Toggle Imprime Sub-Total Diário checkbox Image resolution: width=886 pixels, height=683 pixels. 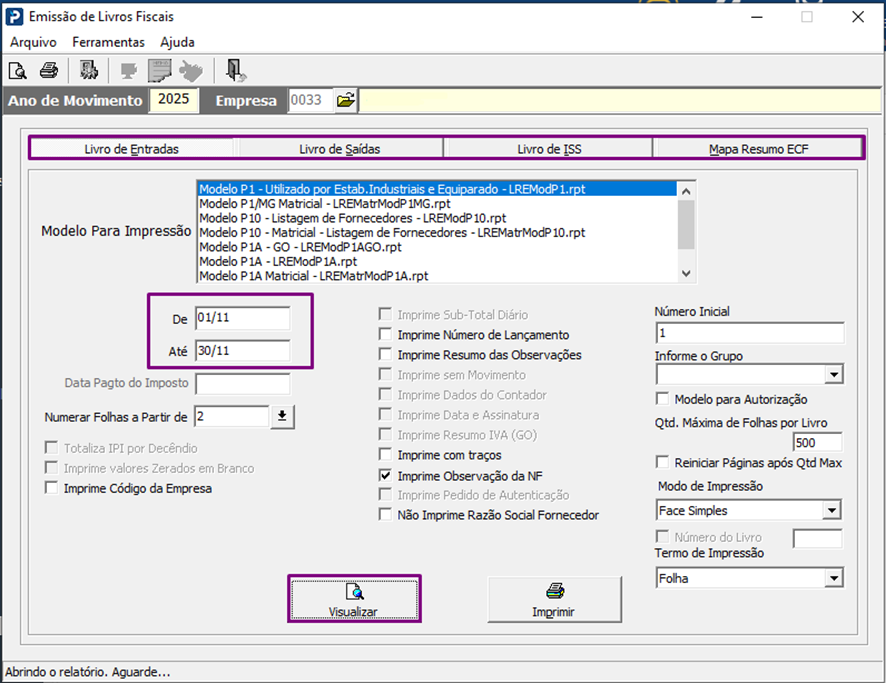click(385, 314)
